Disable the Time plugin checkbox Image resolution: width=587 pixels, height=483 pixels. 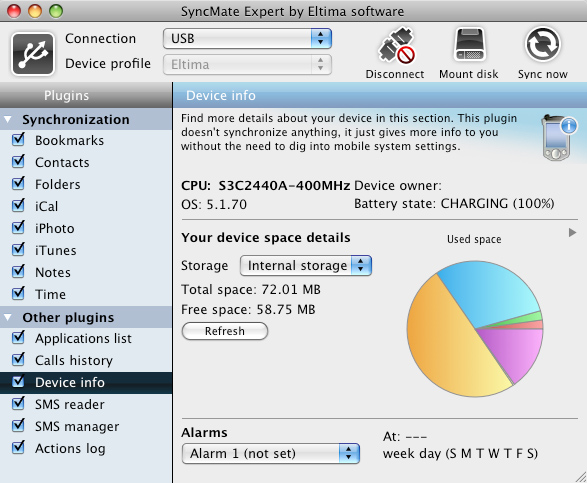point(18,294)
